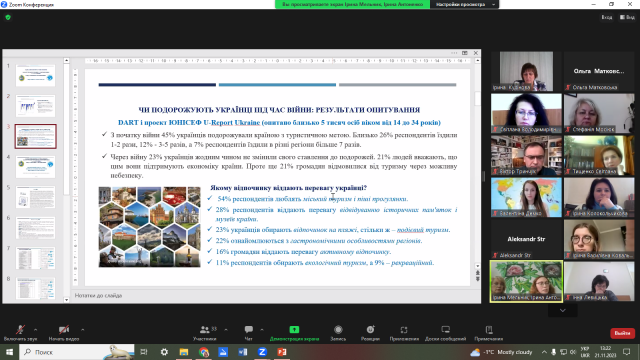Click slide editor scroll-up arrow

(478, 60)
